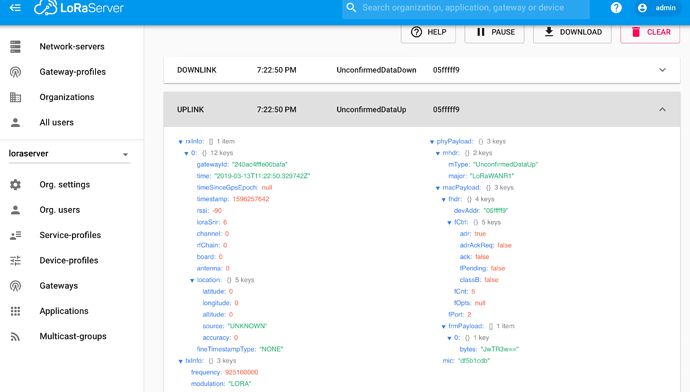Screen dimensions: 690x392
Task: Click the Gateway-profiles antenna icon
Action: click(x=15, y=72)
